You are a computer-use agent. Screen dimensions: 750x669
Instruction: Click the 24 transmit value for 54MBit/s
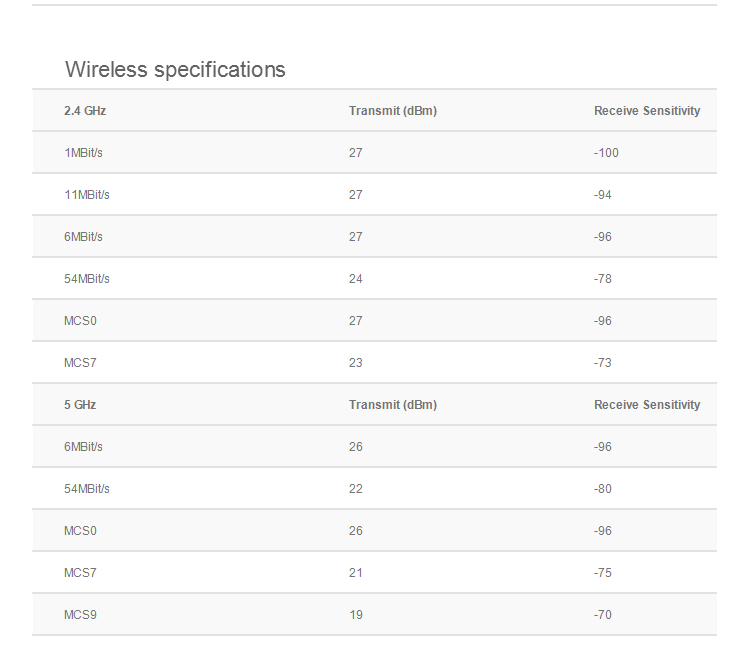click(355, 279)
